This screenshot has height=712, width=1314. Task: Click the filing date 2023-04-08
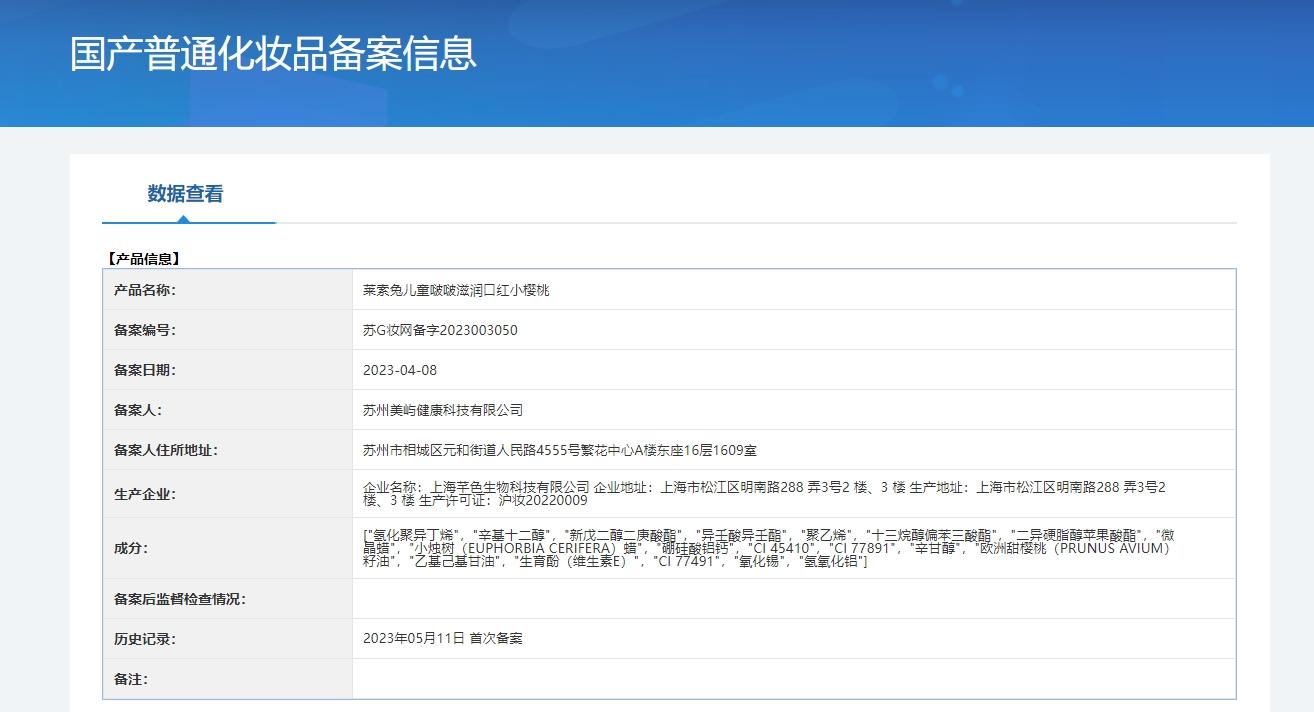coord(400,370)
